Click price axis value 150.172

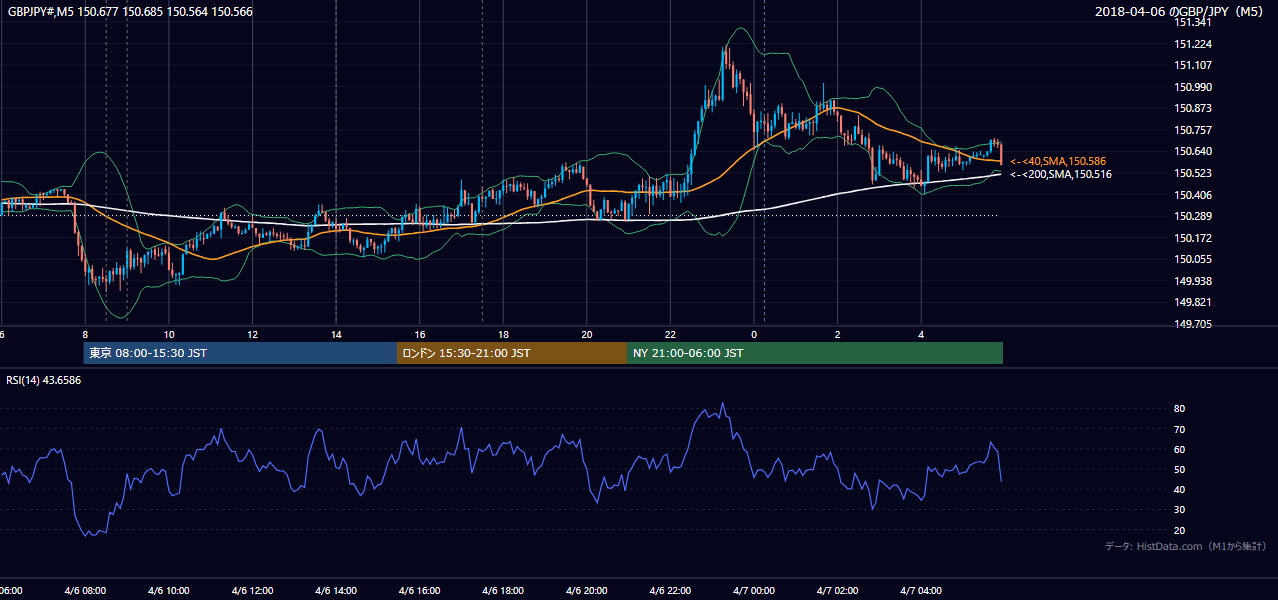(1193, 238)
